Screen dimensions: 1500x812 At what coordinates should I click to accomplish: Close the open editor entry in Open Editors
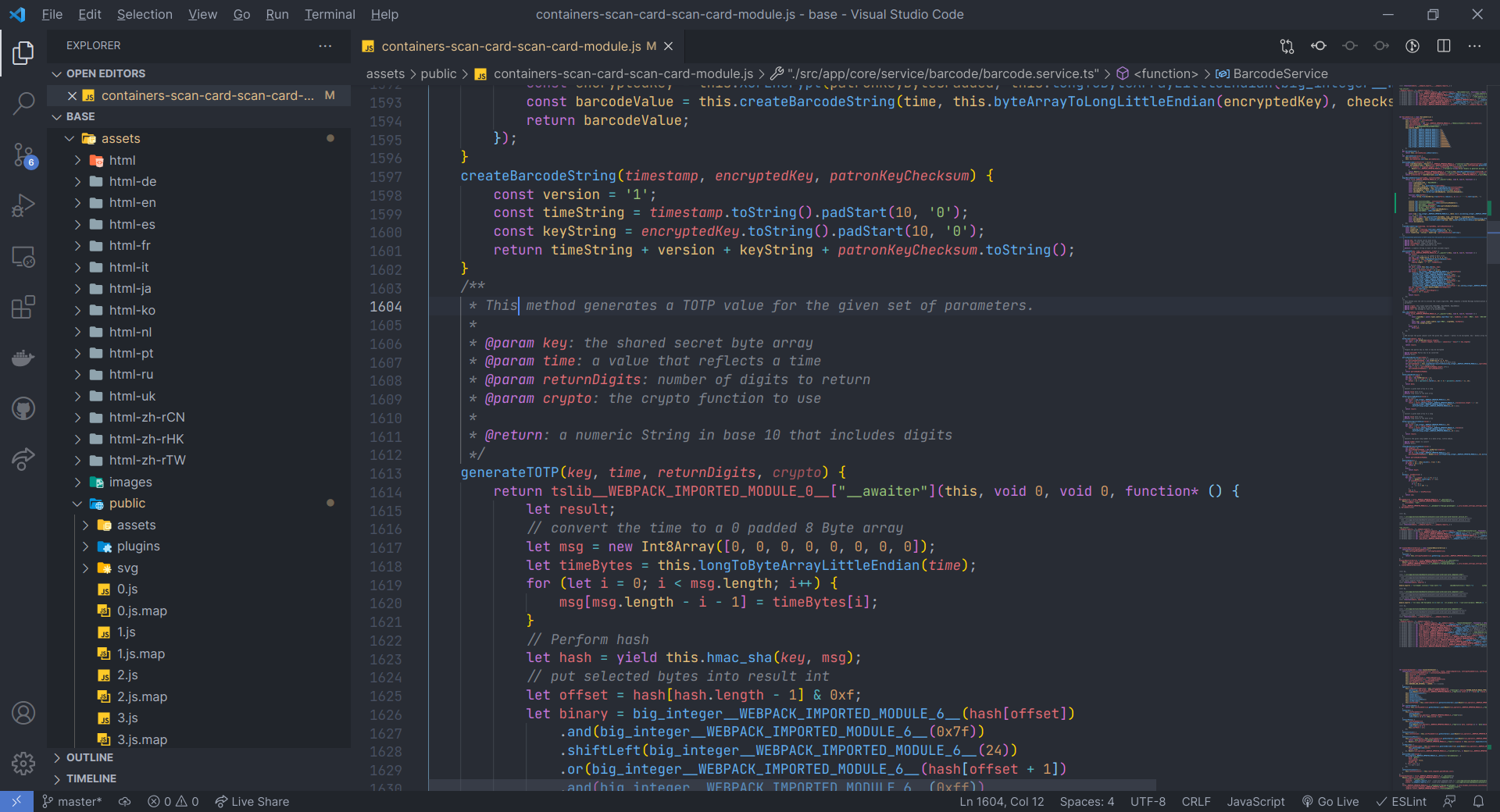[72, 95]
